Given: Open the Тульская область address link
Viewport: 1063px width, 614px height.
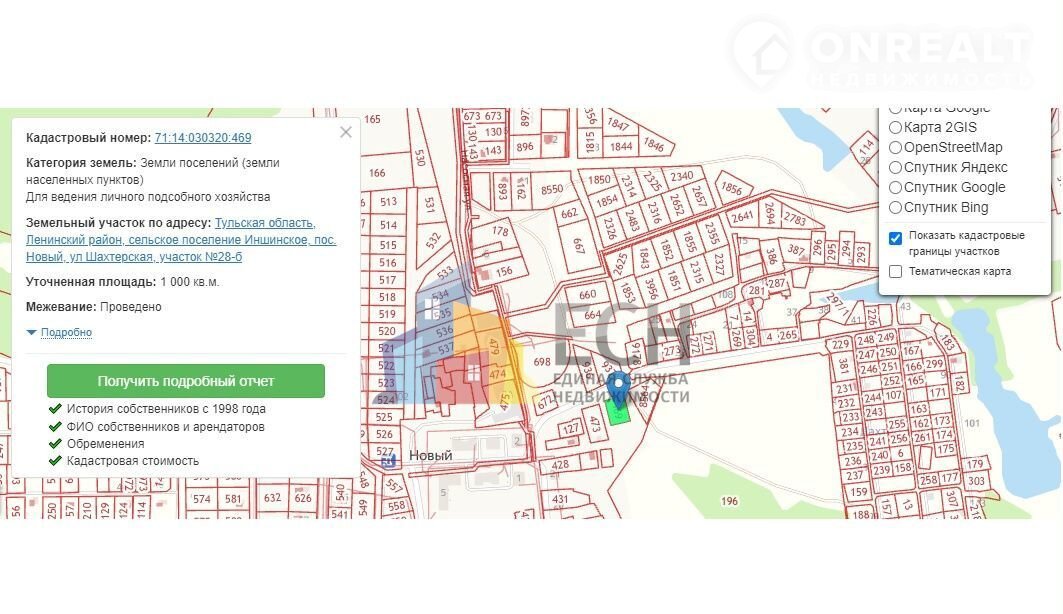Looking at the screenshot, I should coord(265,223).
